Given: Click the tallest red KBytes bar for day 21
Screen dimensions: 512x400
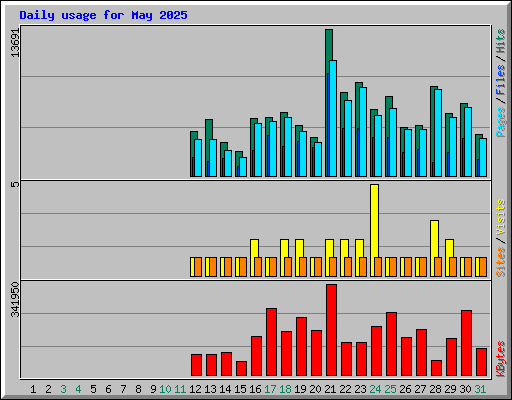Looking at the screenshot, I should coord(331,330).
